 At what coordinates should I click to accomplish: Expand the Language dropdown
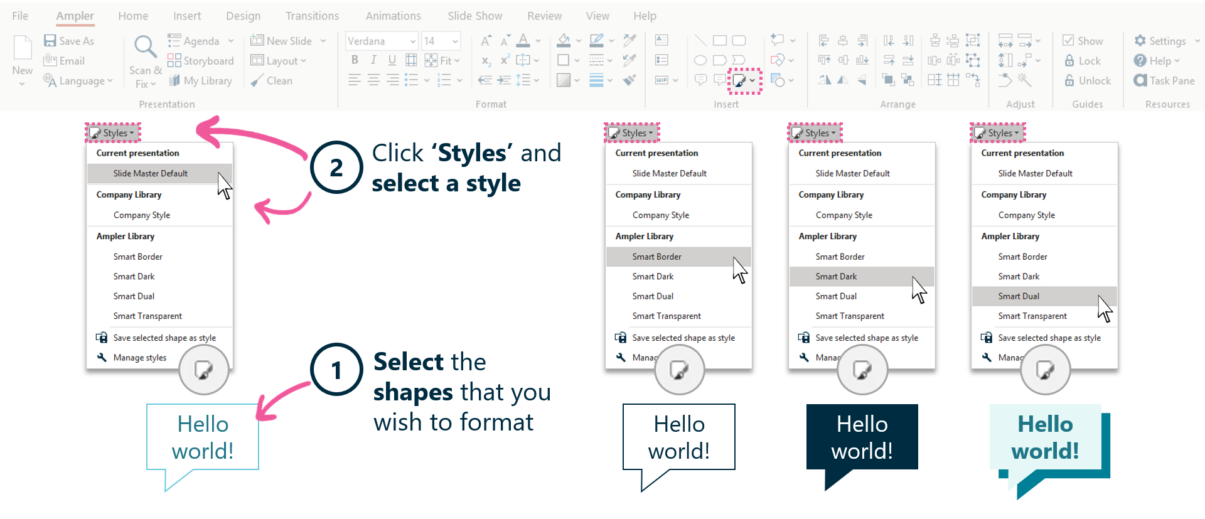tap(111, 81)
